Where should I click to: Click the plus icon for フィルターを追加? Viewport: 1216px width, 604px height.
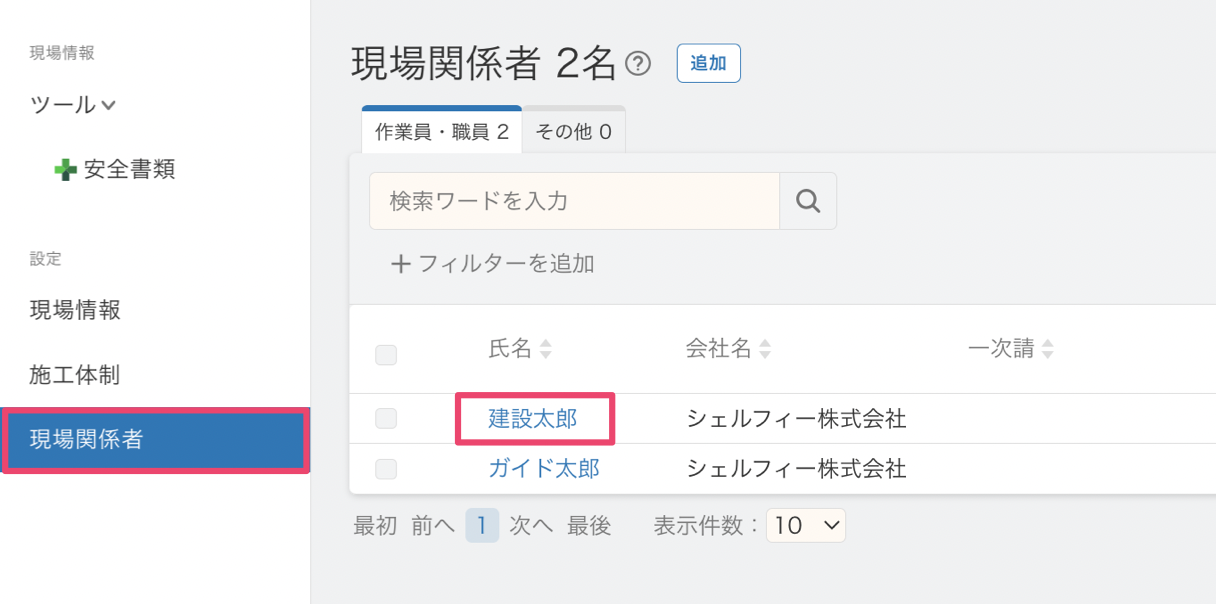(x=400, y=264)
